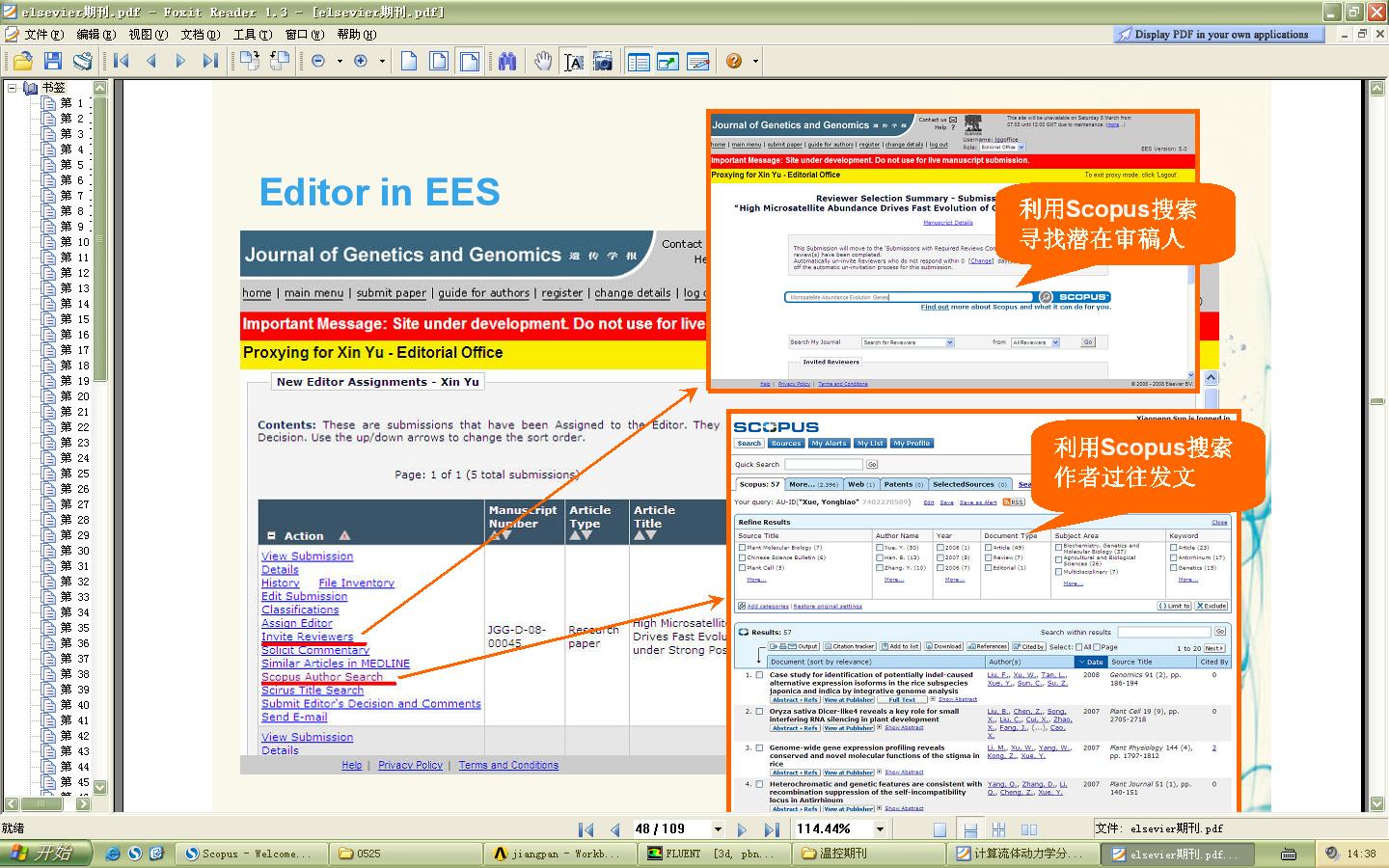Open the 帮助 menu
The image size is (1389, 868).
[x=356, y=35]
